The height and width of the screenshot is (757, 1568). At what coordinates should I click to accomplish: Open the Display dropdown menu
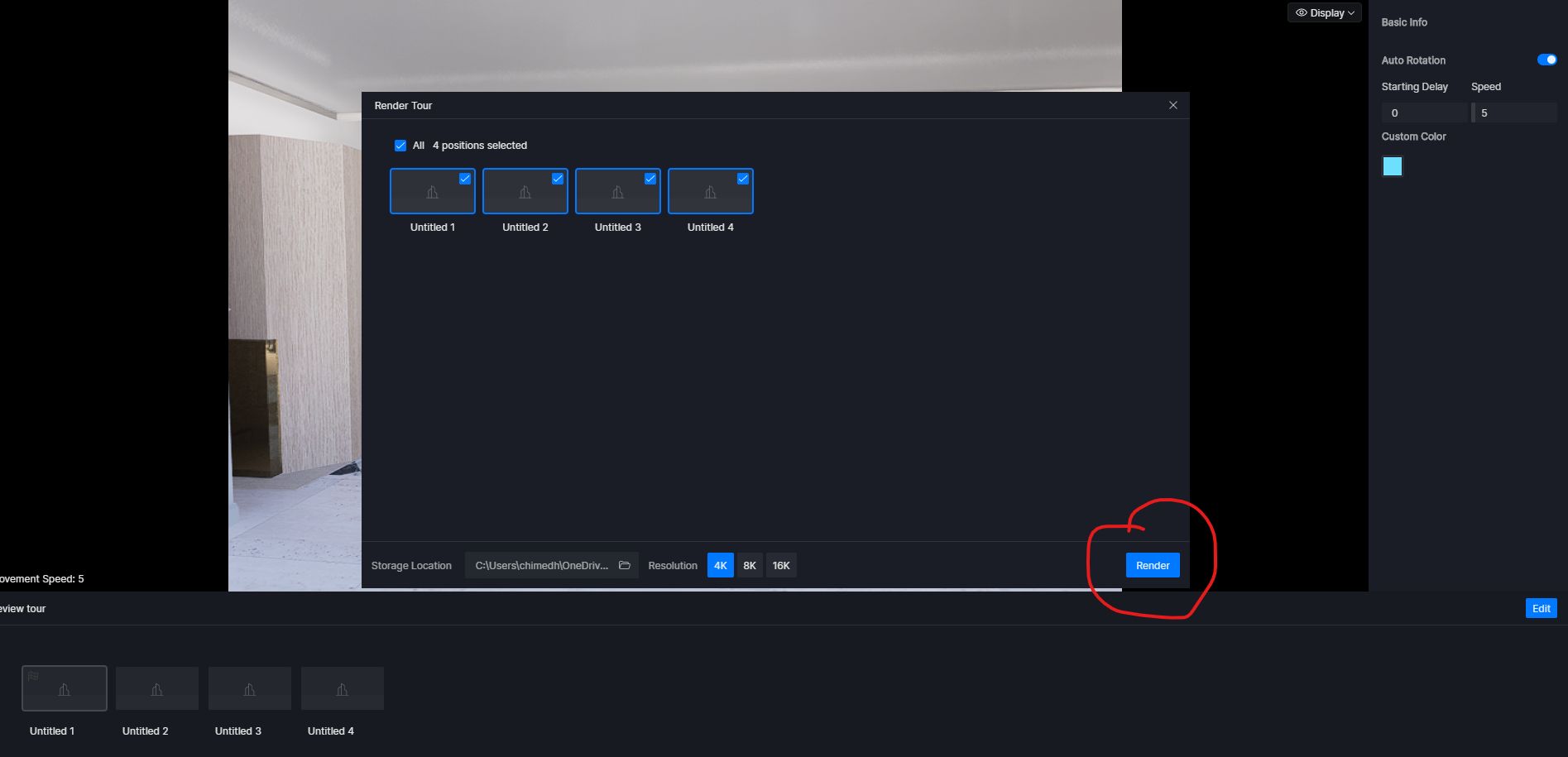coord(1324,12)
